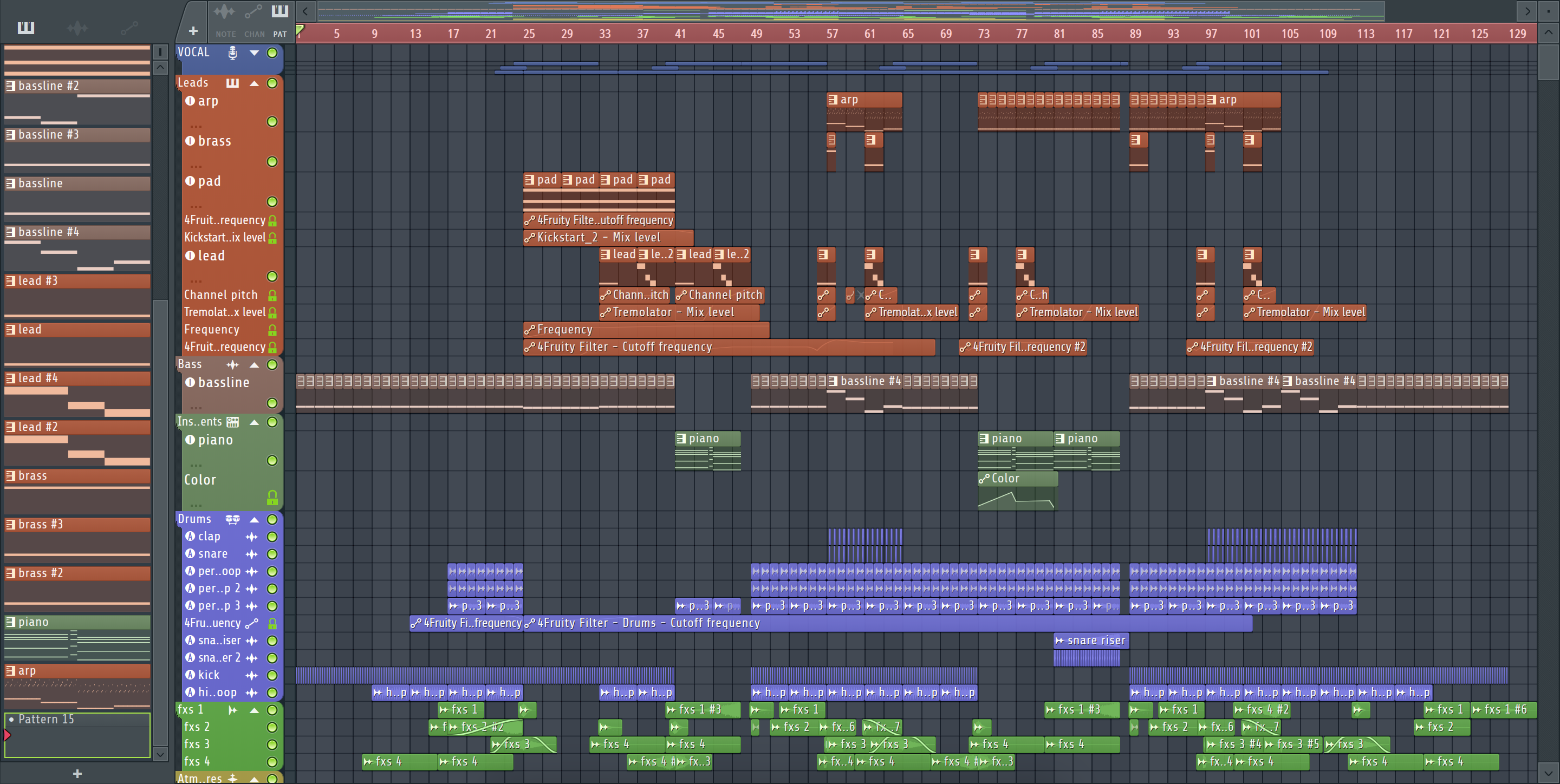
Task: Click bar 57 on timeline ruler
Action: tap(832, 34)
